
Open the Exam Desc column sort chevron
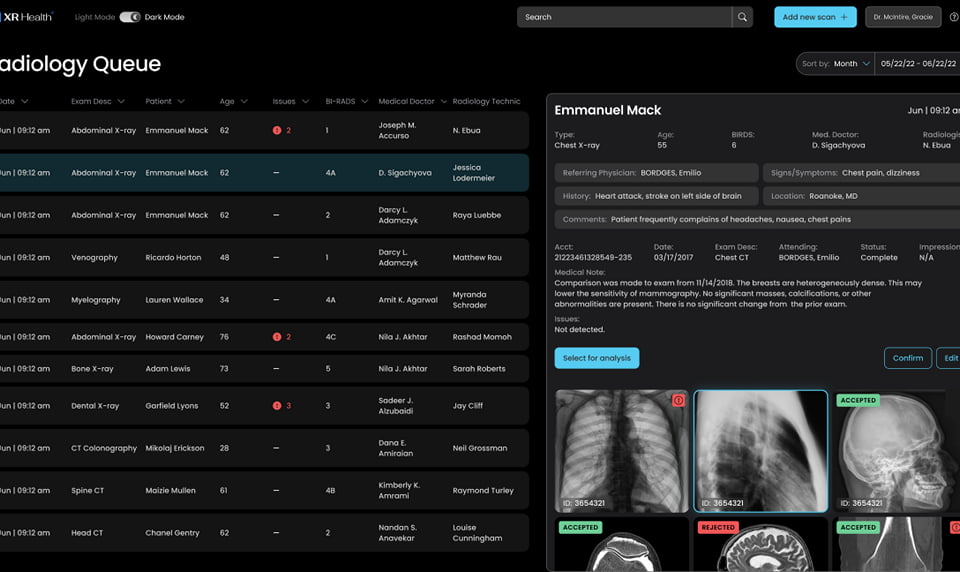(x=121, y=102)
